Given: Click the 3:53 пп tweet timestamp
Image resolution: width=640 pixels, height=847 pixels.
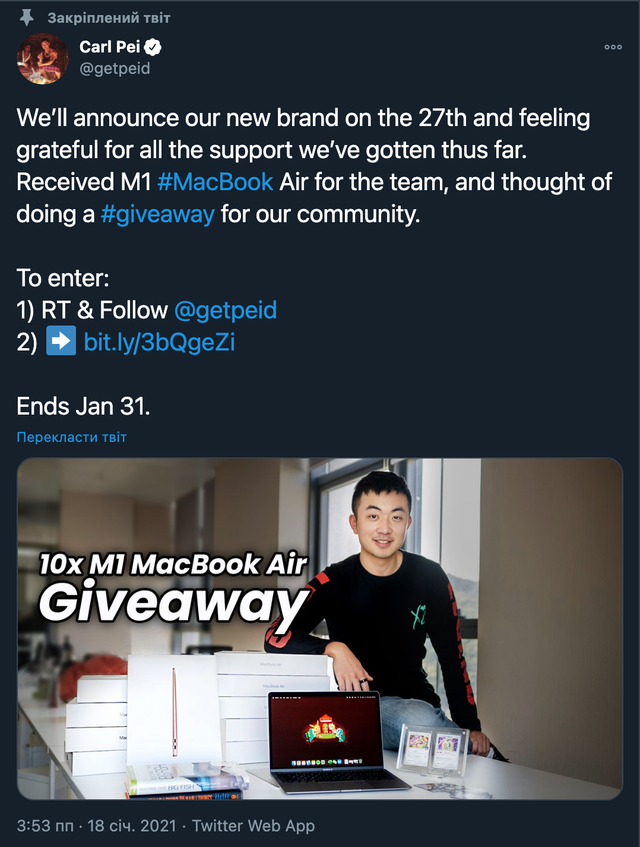Looking at the screenshot, I should (45, 826).
